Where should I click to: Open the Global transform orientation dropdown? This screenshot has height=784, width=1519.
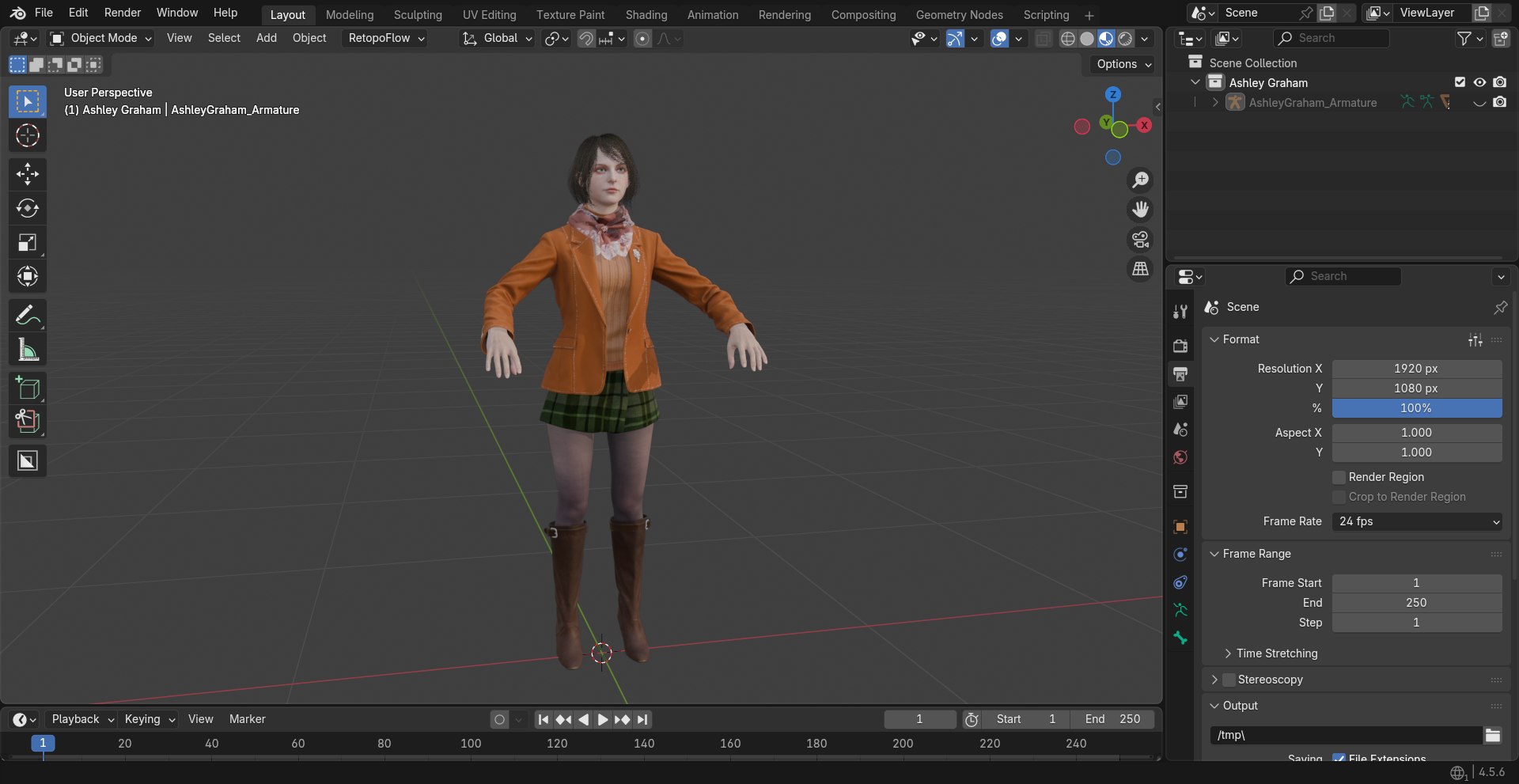click(498, 38)
